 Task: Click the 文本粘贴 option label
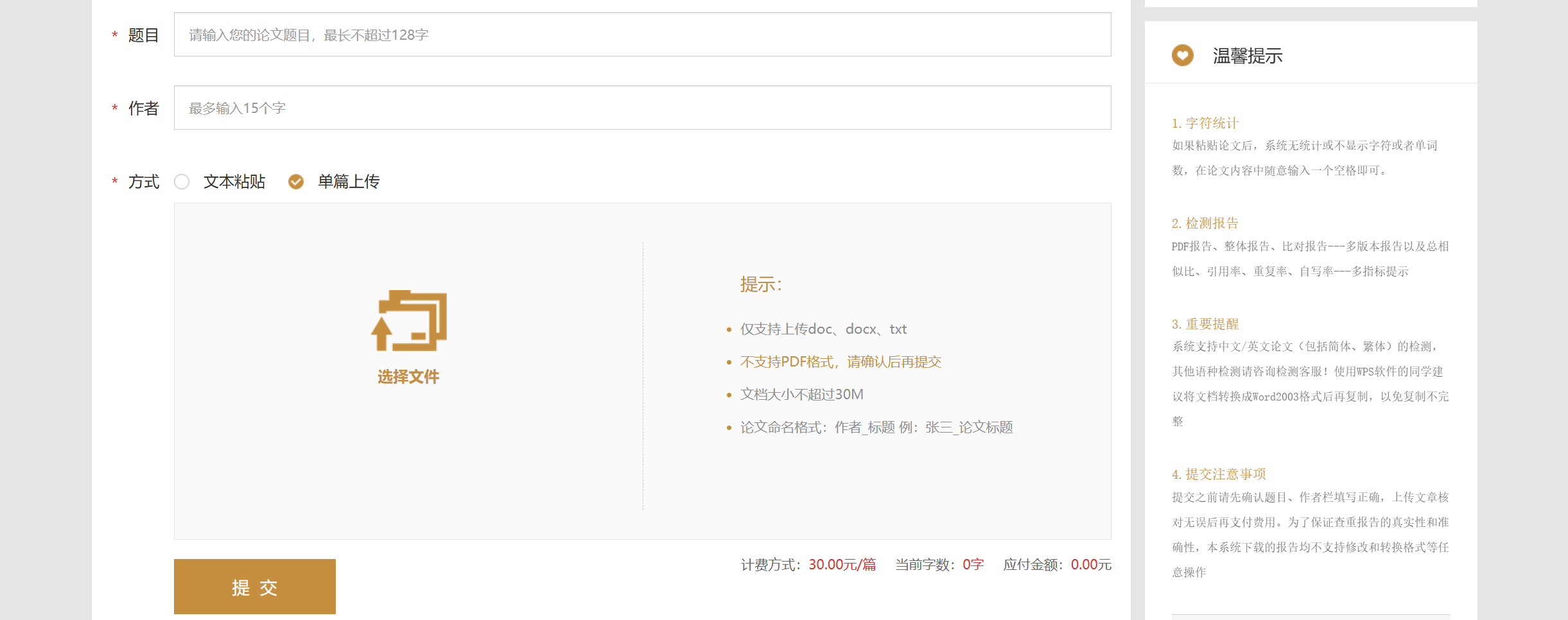coord(234,182)
